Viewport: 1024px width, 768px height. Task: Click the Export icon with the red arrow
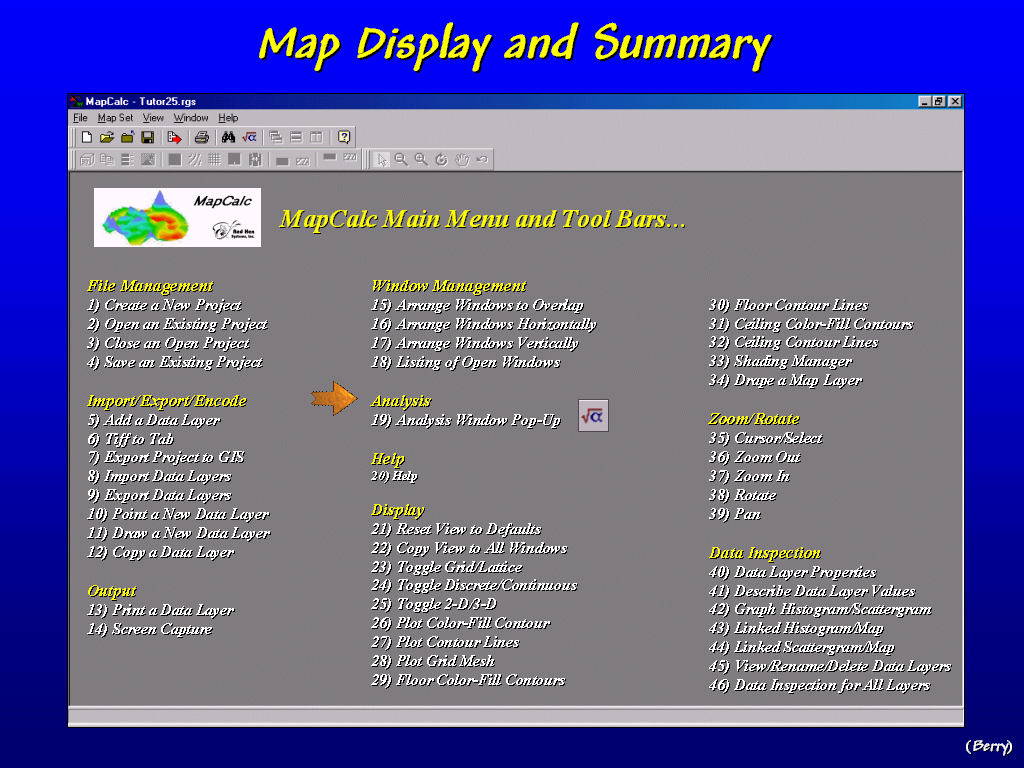click(x=175, y=137)
